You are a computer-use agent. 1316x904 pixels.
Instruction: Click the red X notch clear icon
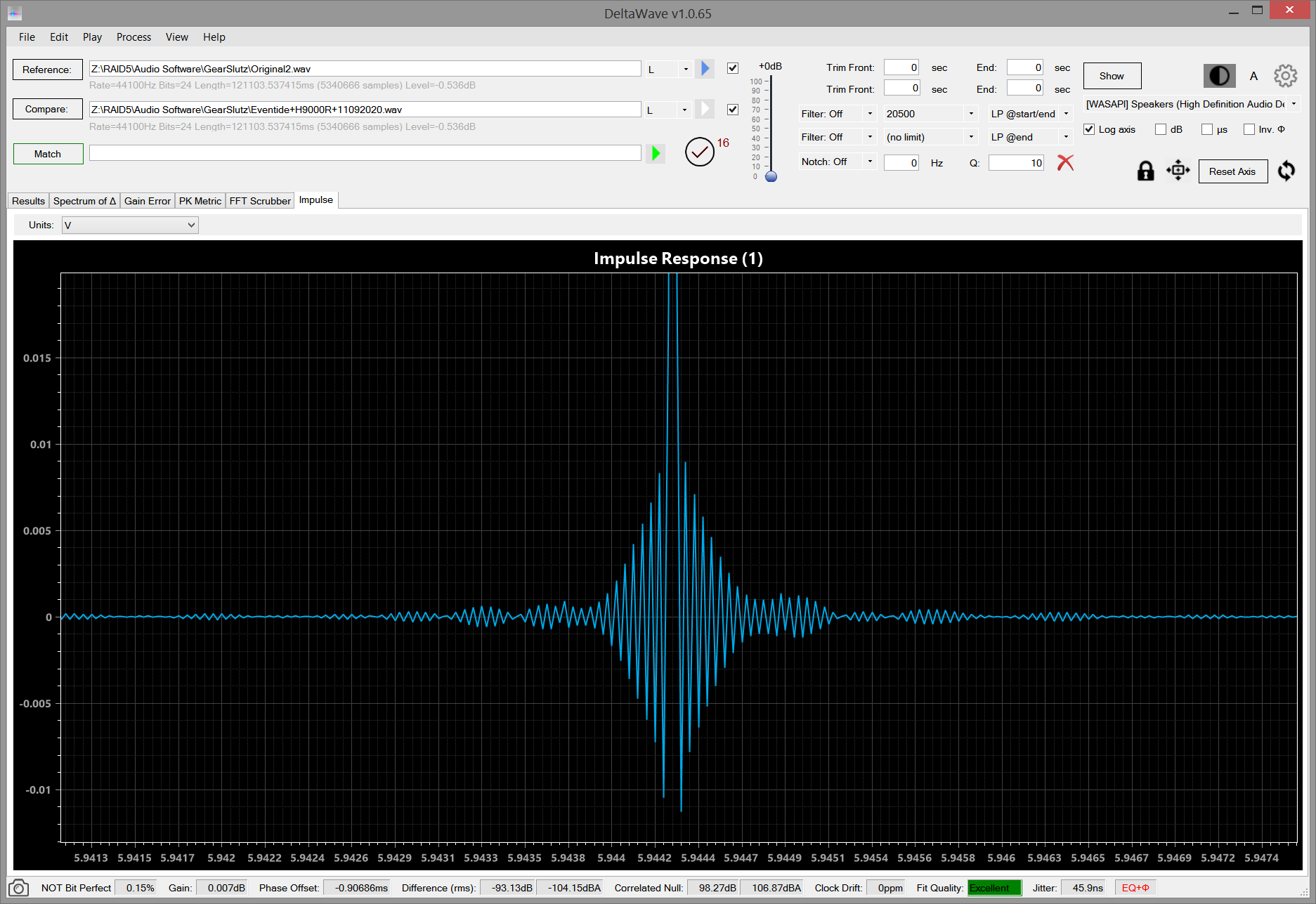pos(1065,162)
